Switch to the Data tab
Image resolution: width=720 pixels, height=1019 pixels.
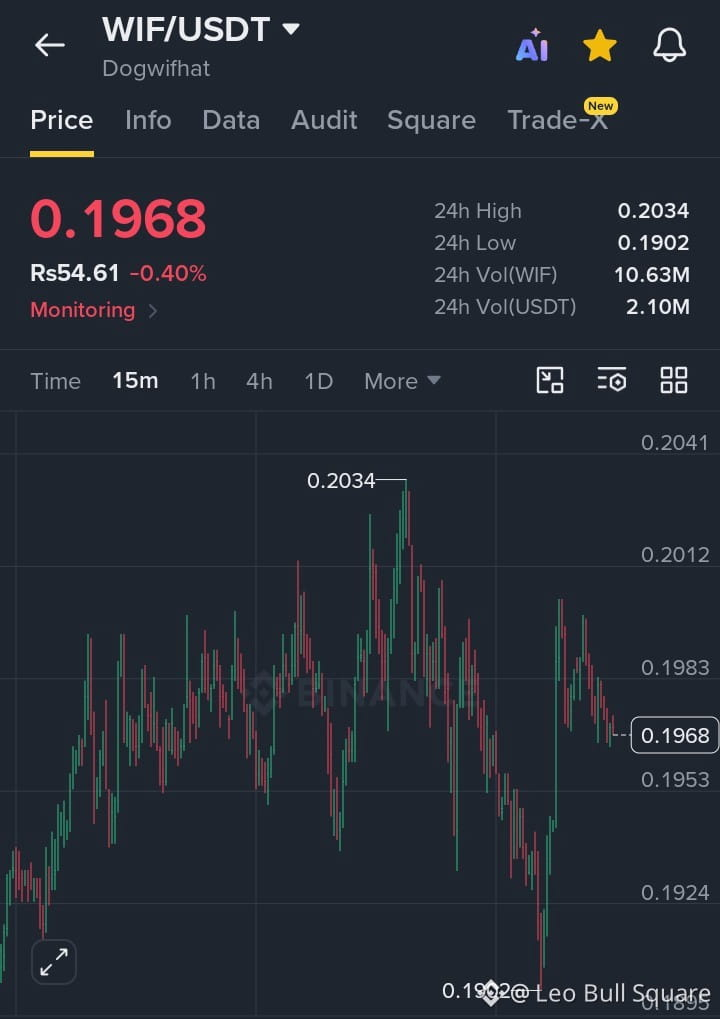point(231,120)
